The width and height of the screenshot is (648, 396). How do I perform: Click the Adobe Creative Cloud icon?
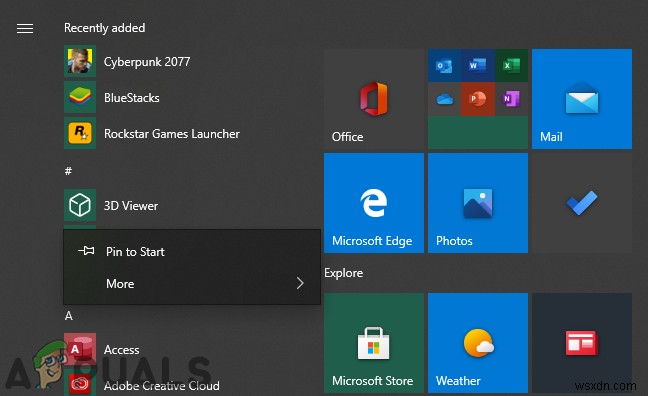pyautogui.click(x=80, y=384)
